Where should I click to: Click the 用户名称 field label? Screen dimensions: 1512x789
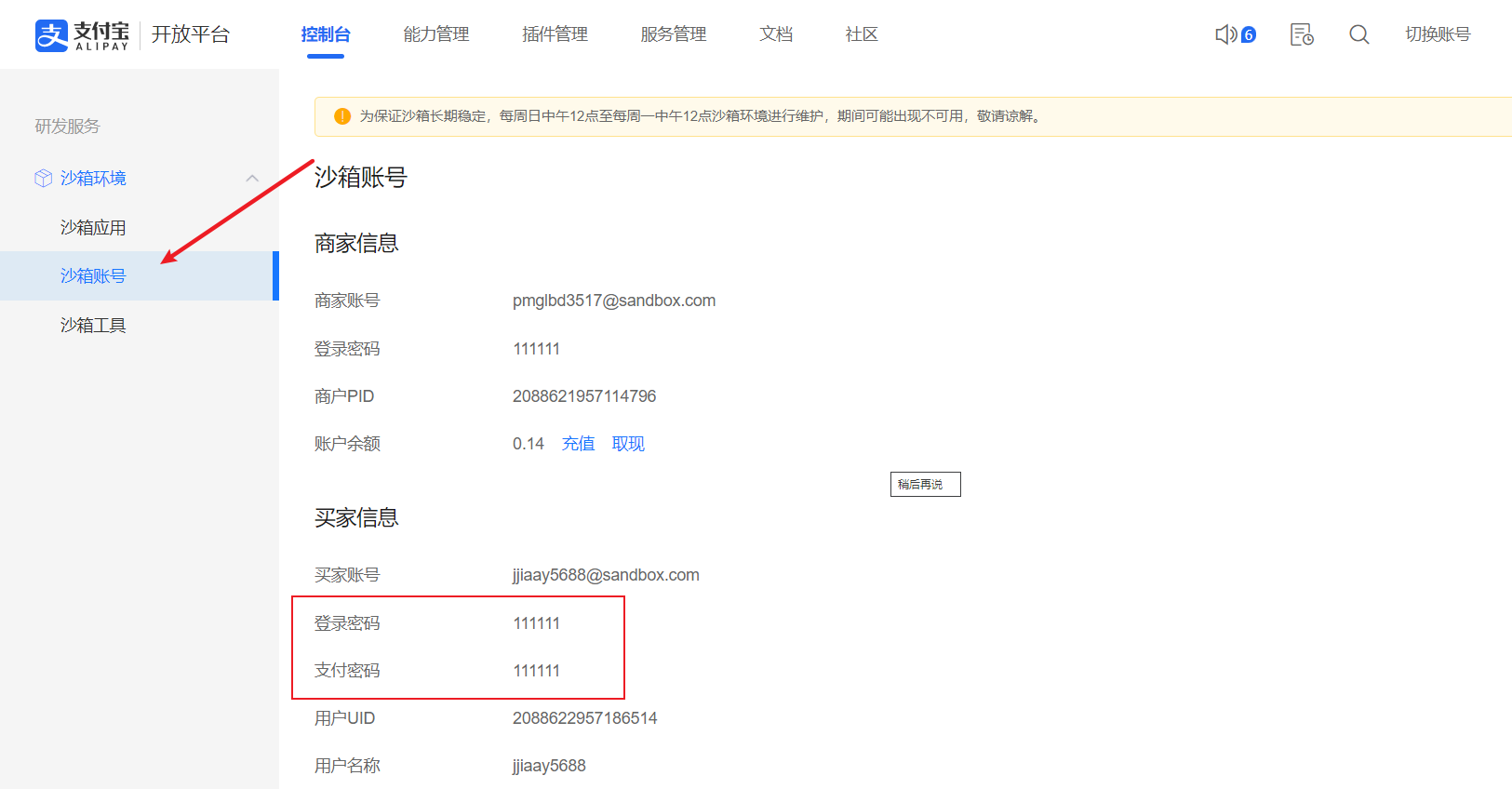(x=347, y=766)
